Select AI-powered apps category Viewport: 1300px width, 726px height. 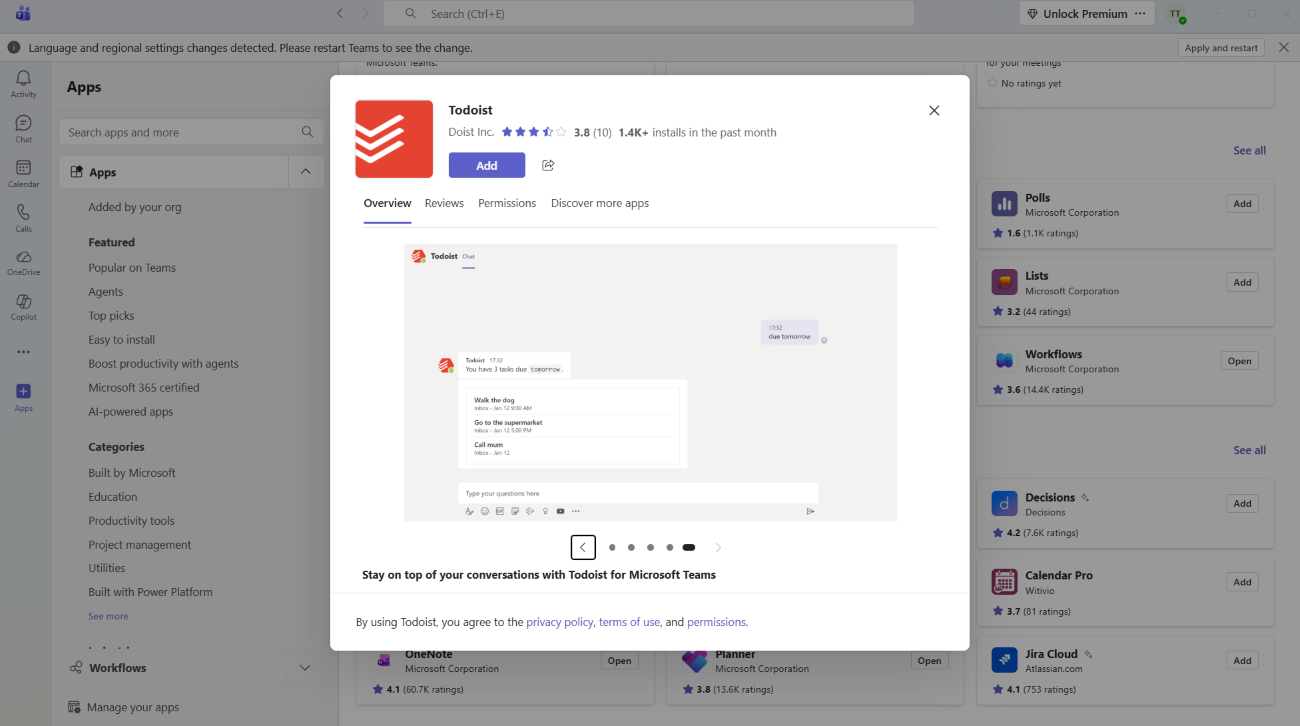131,412
